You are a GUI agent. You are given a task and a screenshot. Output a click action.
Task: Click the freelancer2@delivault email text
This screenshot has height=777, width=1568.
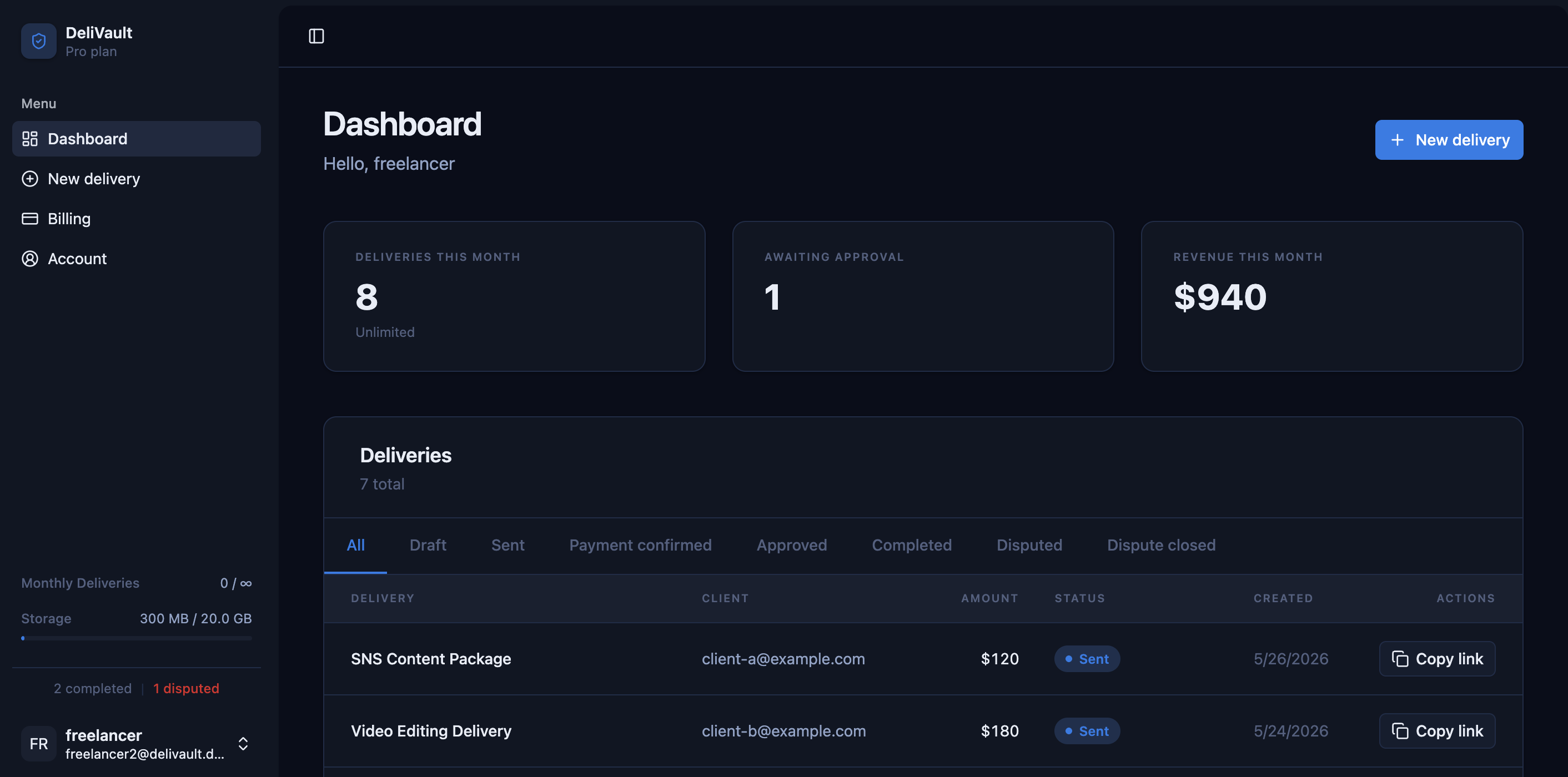pos(145,754)
